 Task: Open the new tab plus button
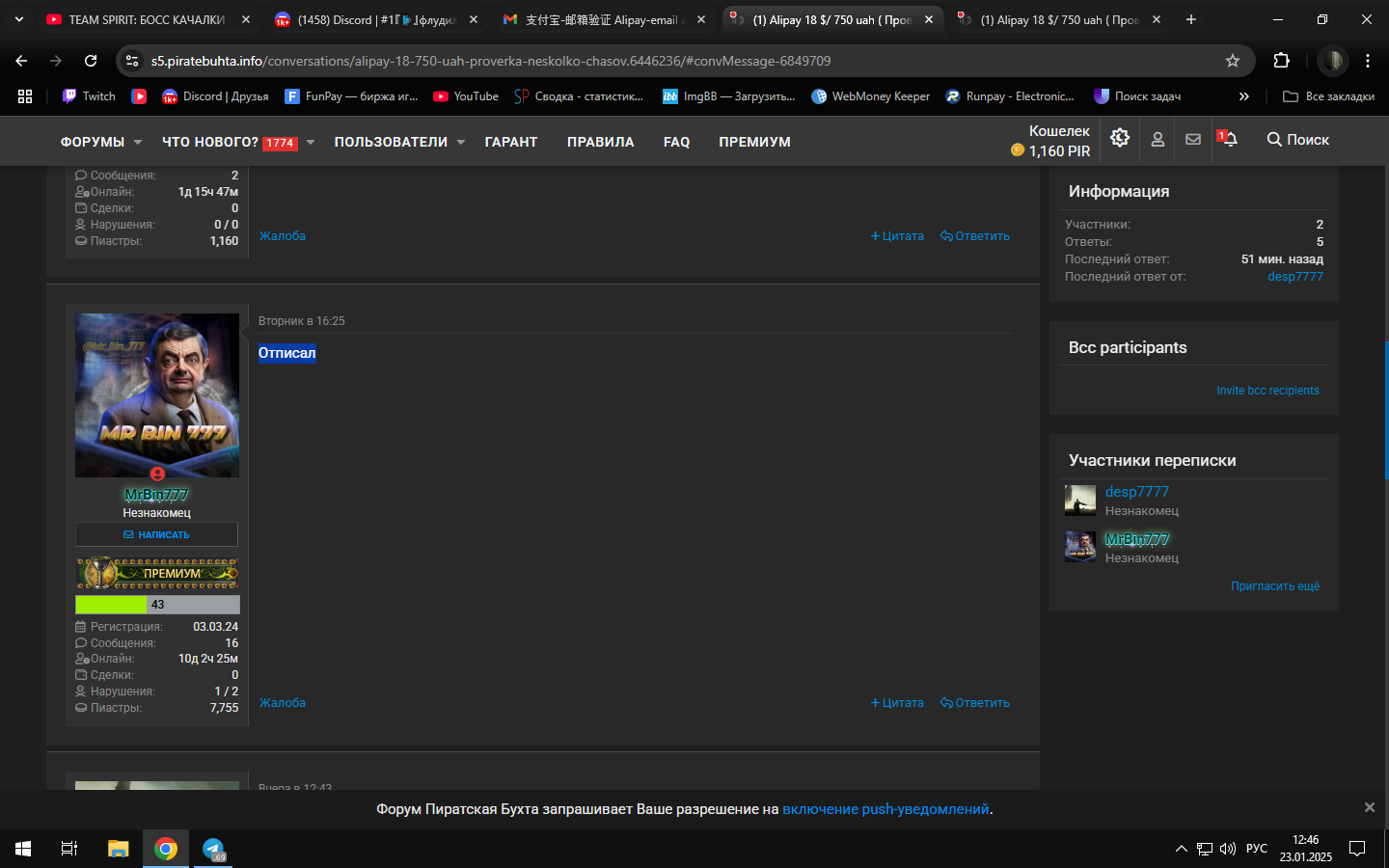pyautogui.click(x=1191, y=19)
